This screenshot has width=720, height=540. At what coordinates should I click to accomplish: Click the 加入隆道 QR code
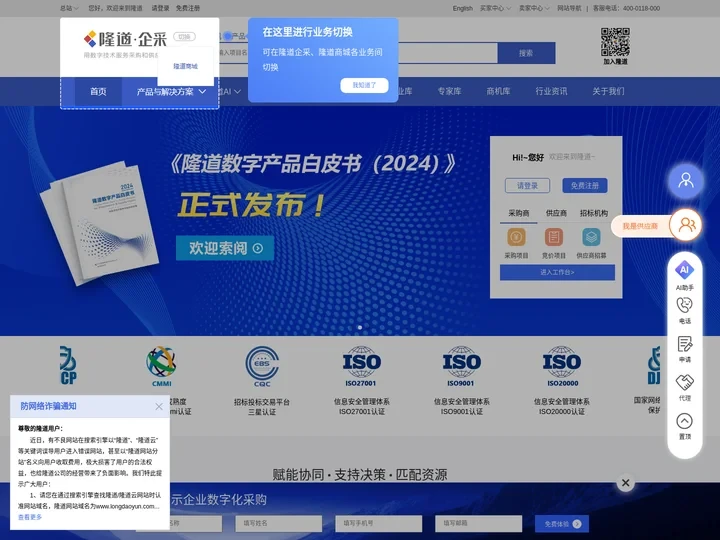[615, 42]
